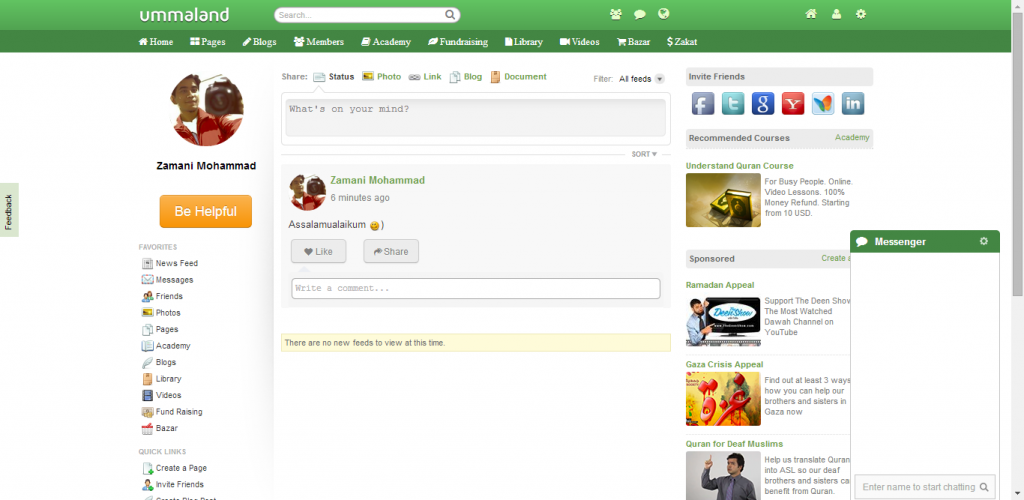Open Messages in the Favorites sidebar
The width and height of the screenshot is (1024, 500).
pos(173,280)
